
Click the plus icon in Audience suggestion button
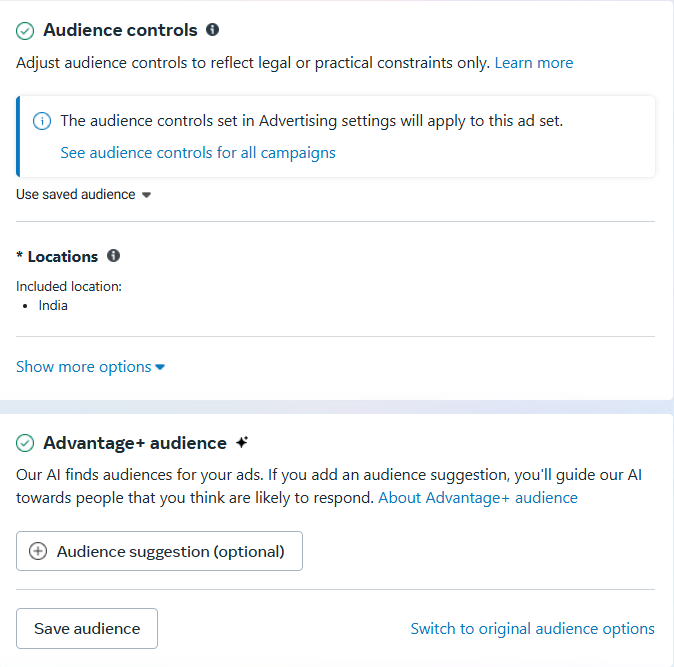point(38,551)
